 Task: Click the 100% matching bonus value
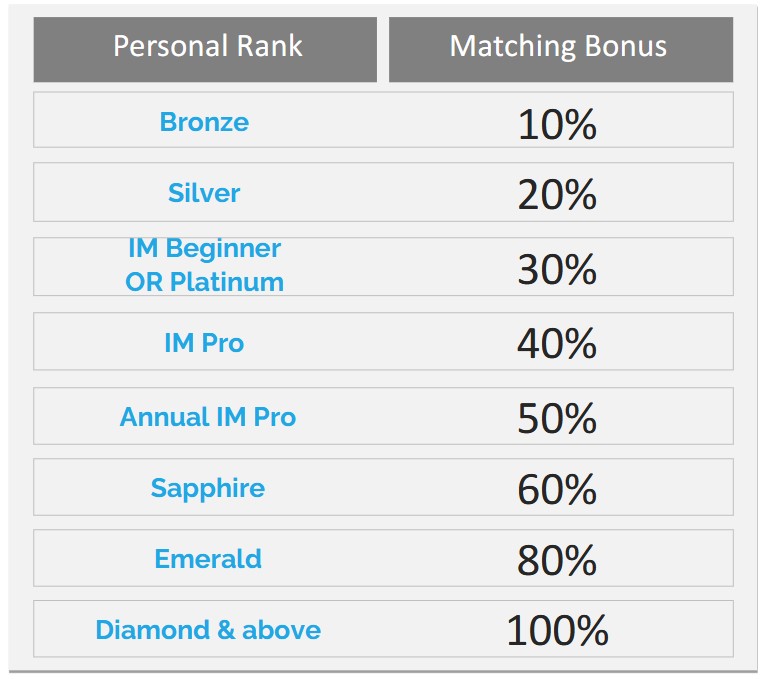pyautogui.click(x=558, y=631)
